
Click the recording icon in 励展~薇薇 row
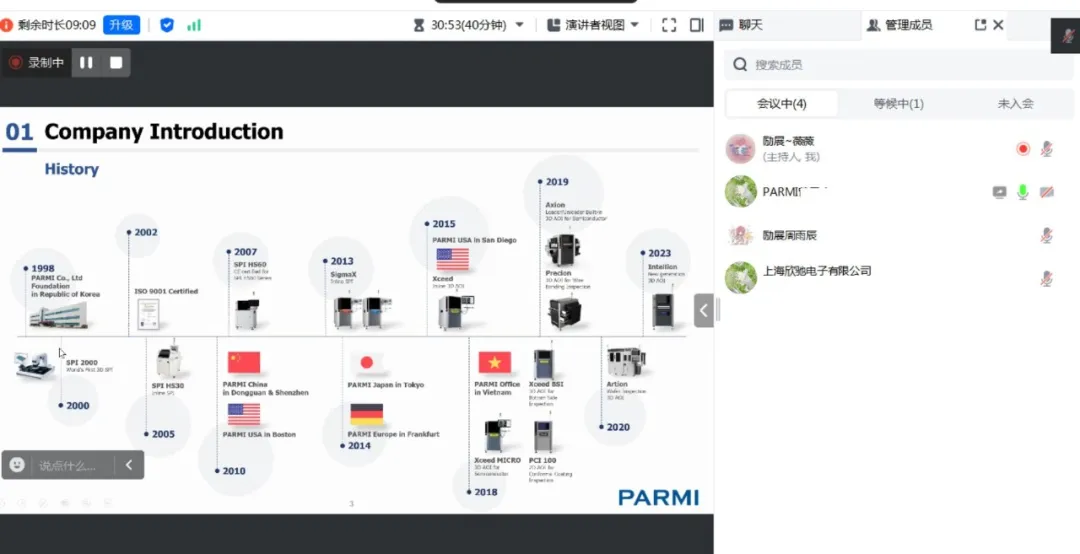1023,149
